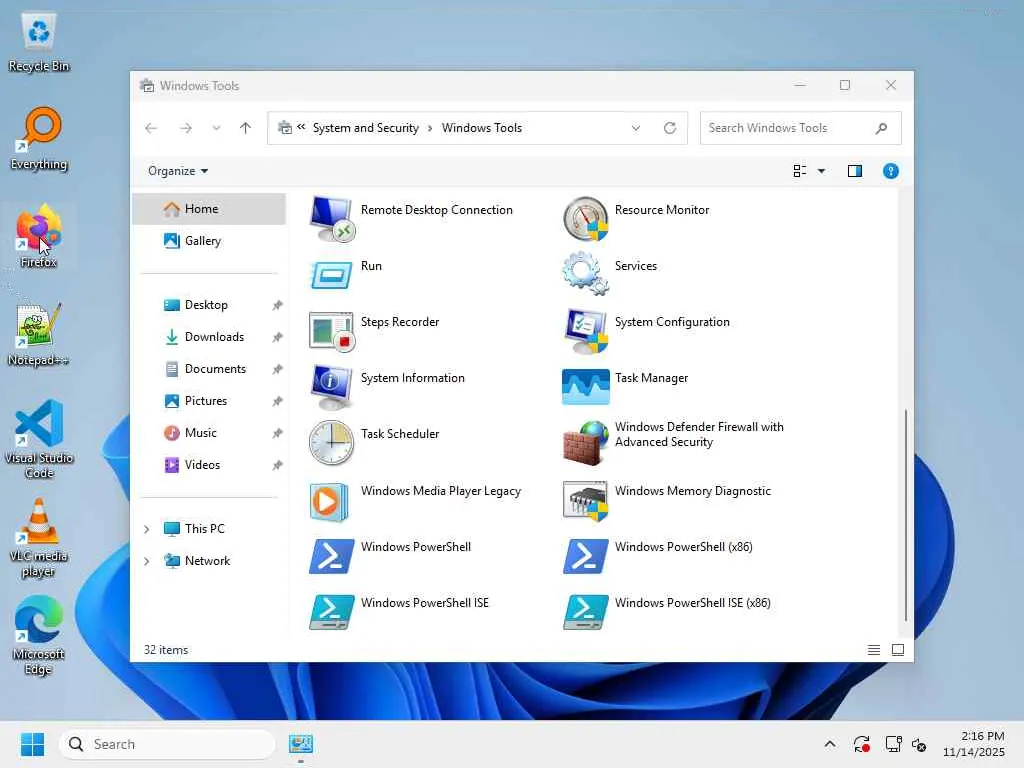This screenshot has height=768, width=1024.
Task: Click the sync status tray icon
Action: [861, 744]
